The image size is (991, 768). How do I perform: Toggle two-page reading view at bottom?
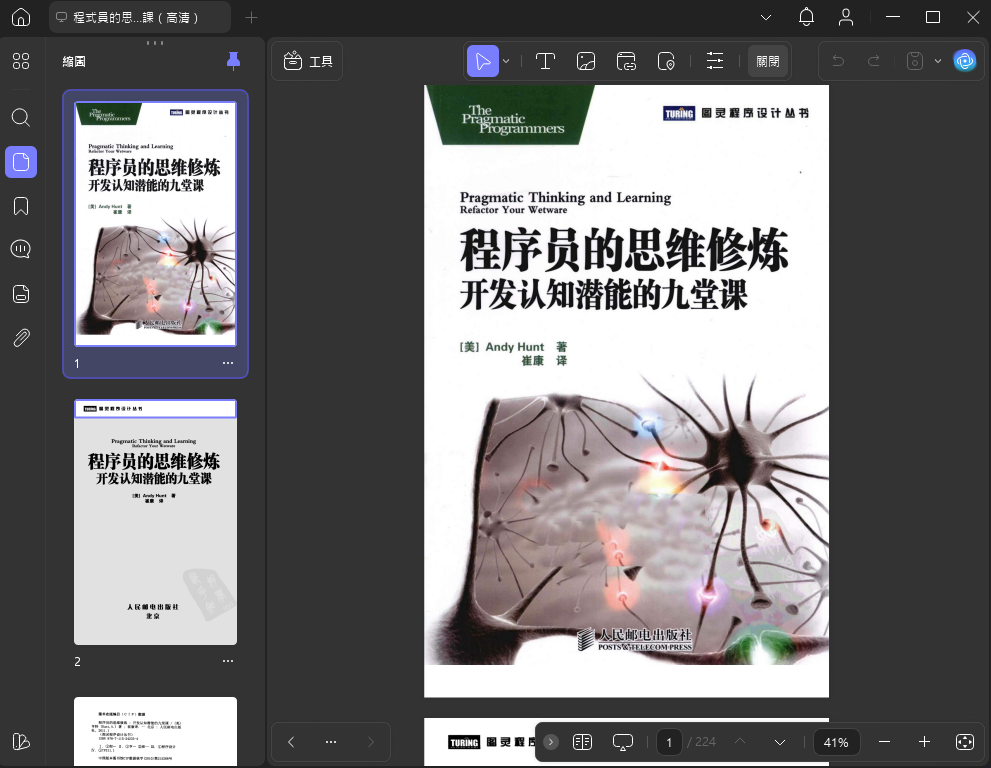point(582,742)
